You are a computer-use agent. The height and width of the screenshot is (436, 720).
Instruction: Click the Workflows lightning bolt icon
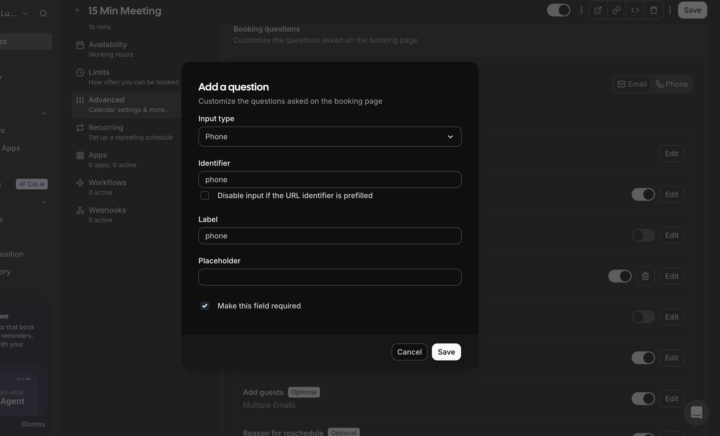tap(80, 183)
